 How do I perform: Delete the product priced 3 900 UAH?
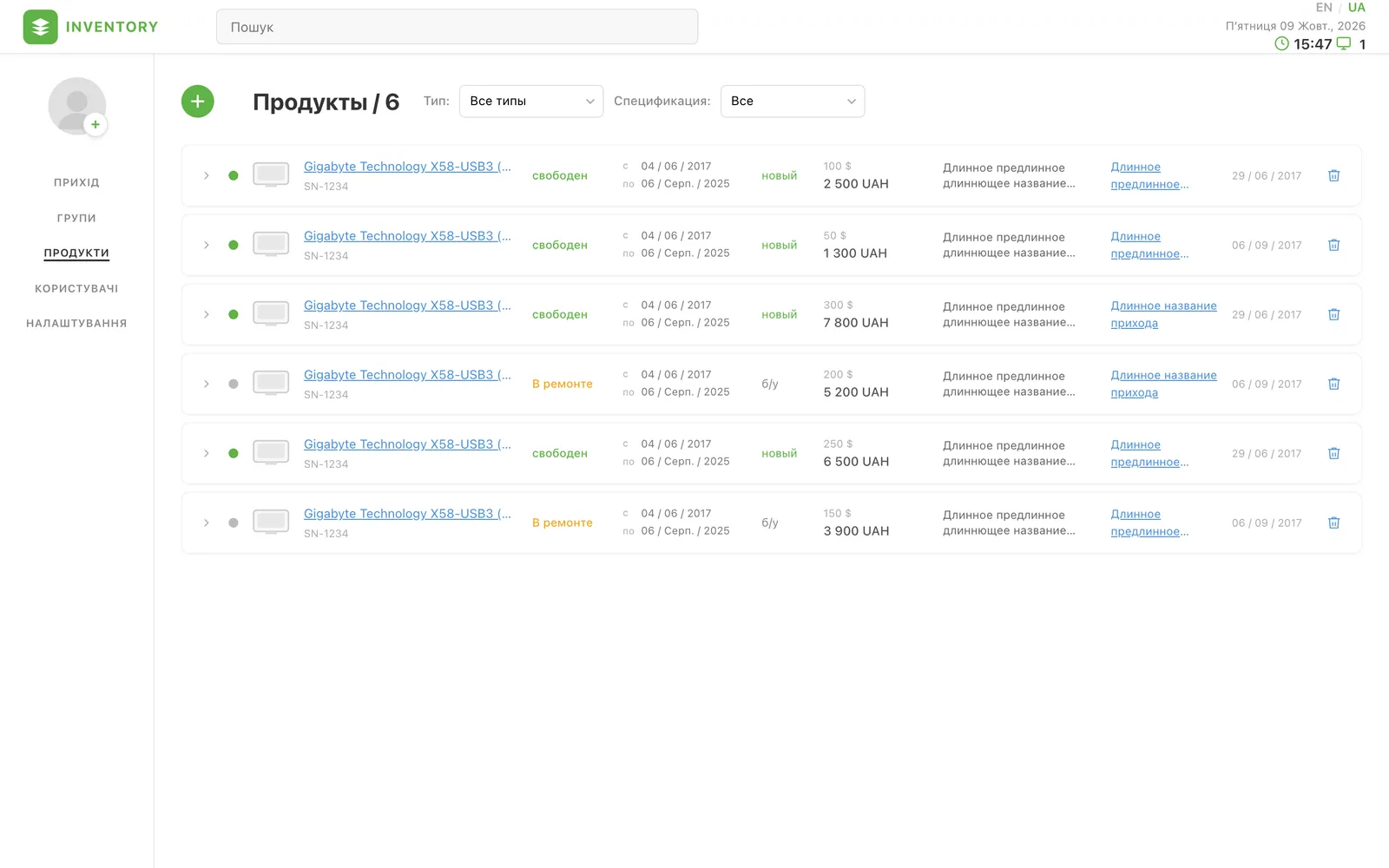point(1334,523)
